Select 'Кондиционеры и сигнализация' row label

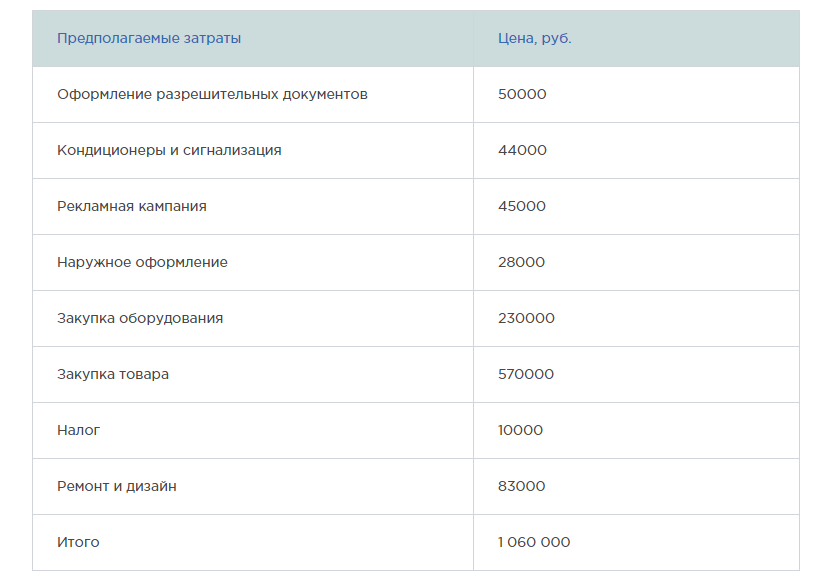(169, 150)
